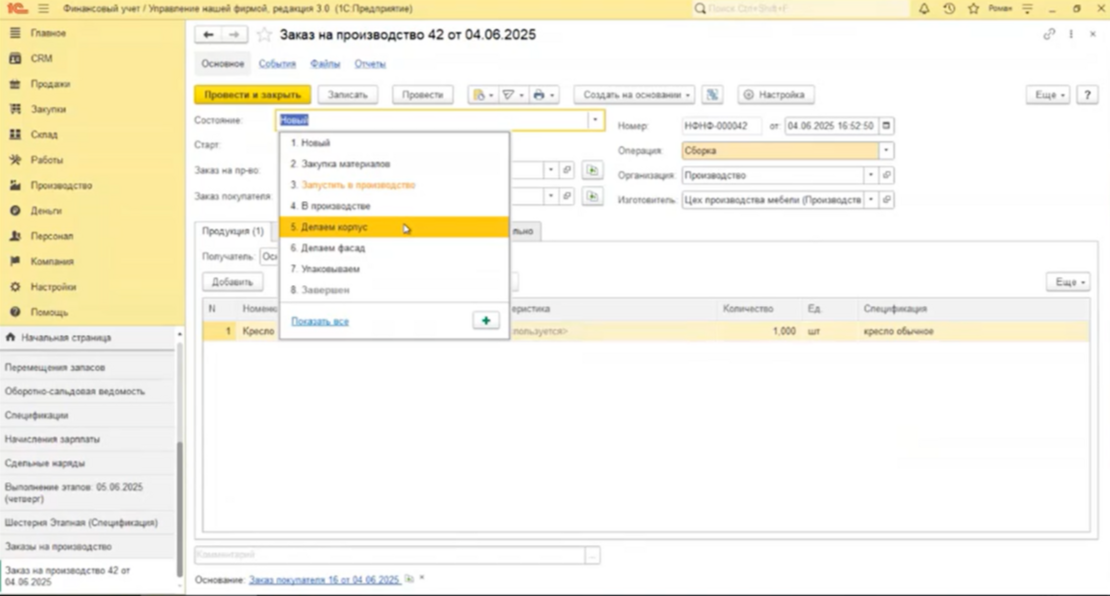
Task: Go back with the left arrow button
Action: [208, 35]
